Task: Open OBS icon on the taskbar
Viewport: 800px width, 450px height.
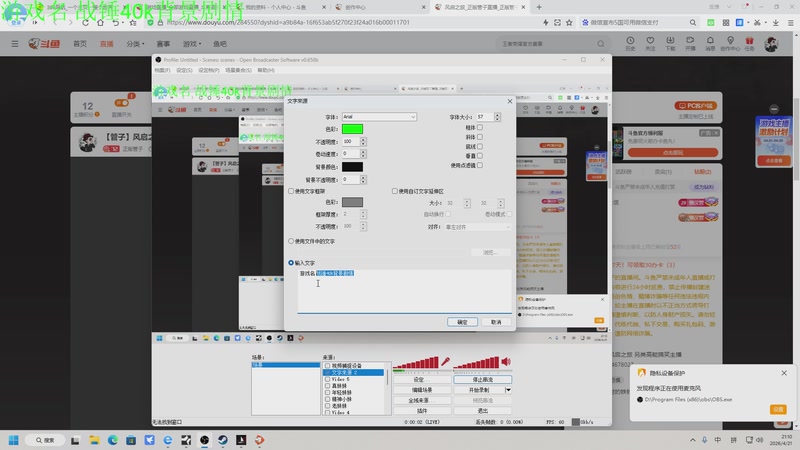Action: [204, 440]
